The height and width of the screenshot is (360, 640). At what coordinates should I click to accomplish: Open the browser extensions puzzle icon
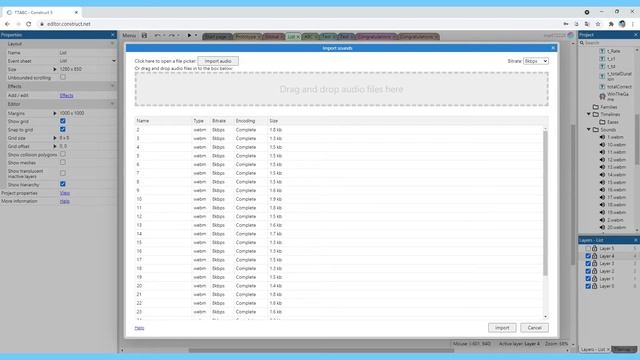pyautogui.click(x=611, y=24)
